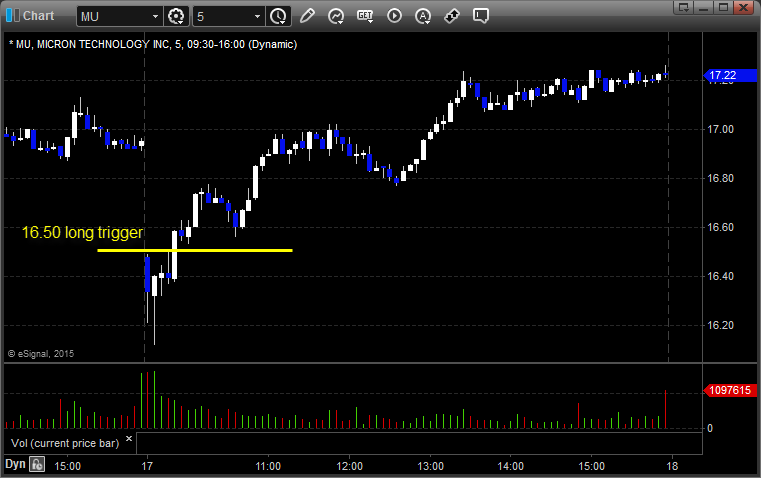Click the 16.20 price axis label
This screenshot has width=761, height=478.
720,325
